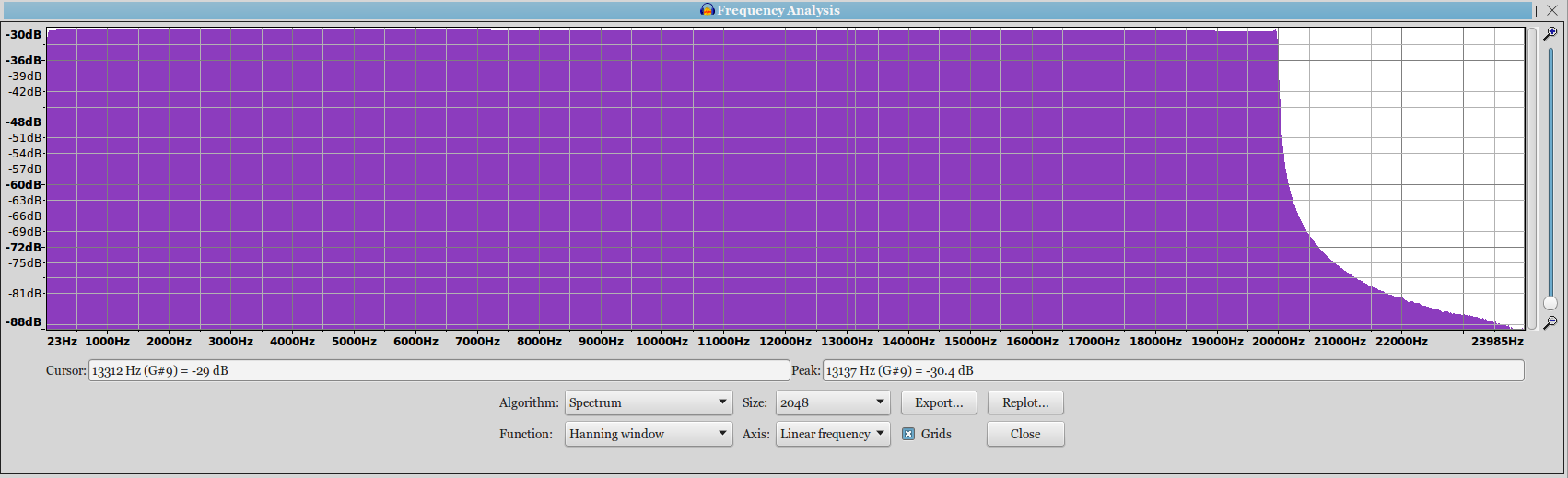
Task: Click the Cursor readout field
Action: [439, 370]
